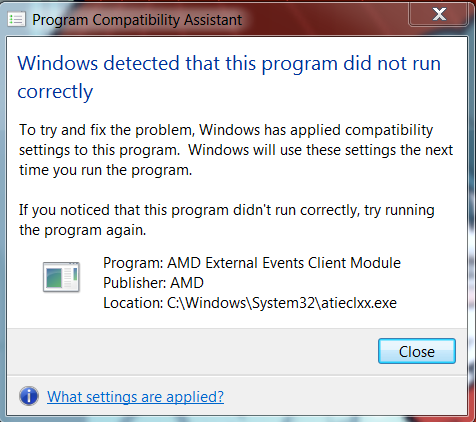Click the Program Compatibility Assistant title bar icon
Image resolution: width=476 pixels, height=422 pixels.
click(x=16, y=19)
